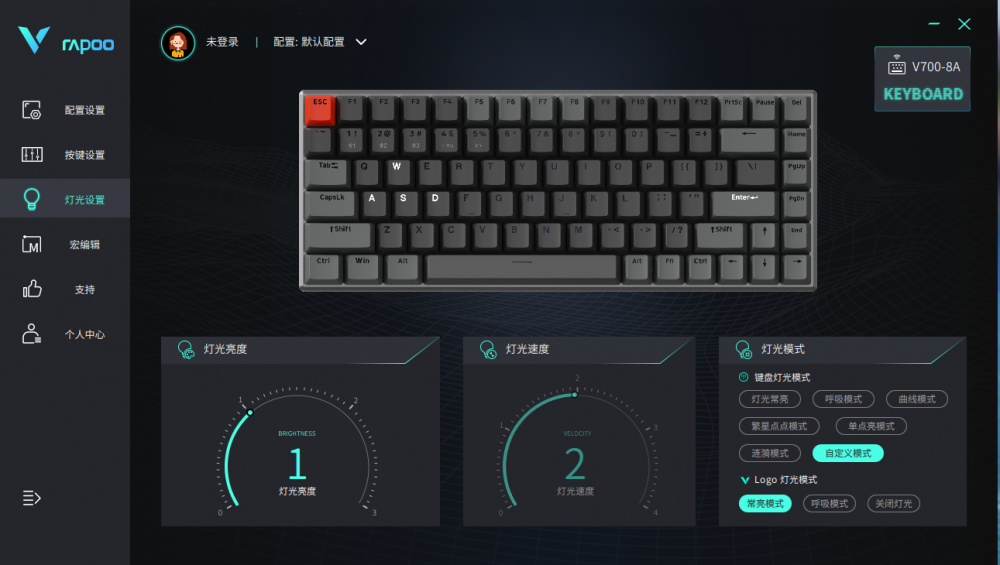Click the red ESC key on keyboard
Screen dimensions: 1000x565
(320, 110)
